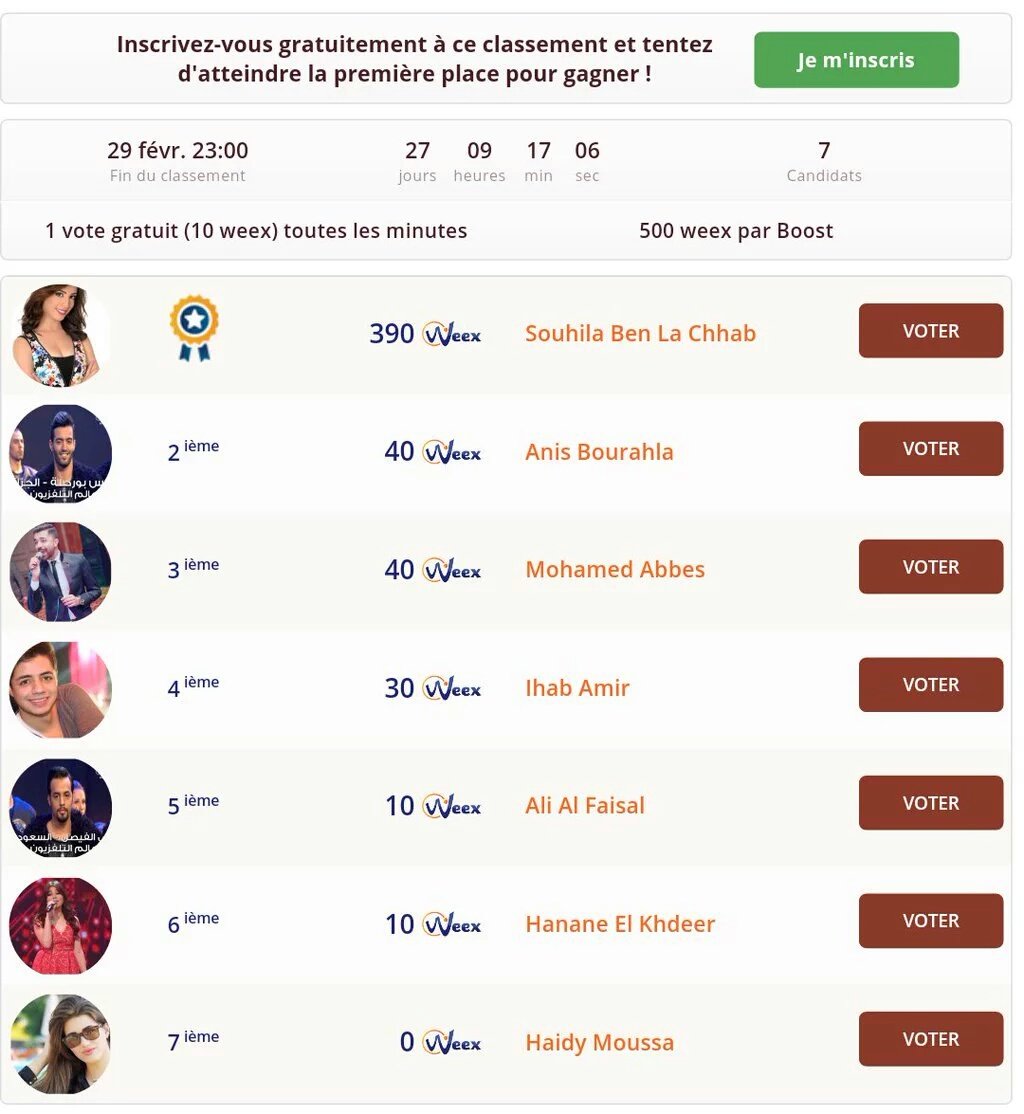This screenshot has width=1024, height=1114.
Task: Click the 500 weex par Boost text
Action: (x=735, y=231)
